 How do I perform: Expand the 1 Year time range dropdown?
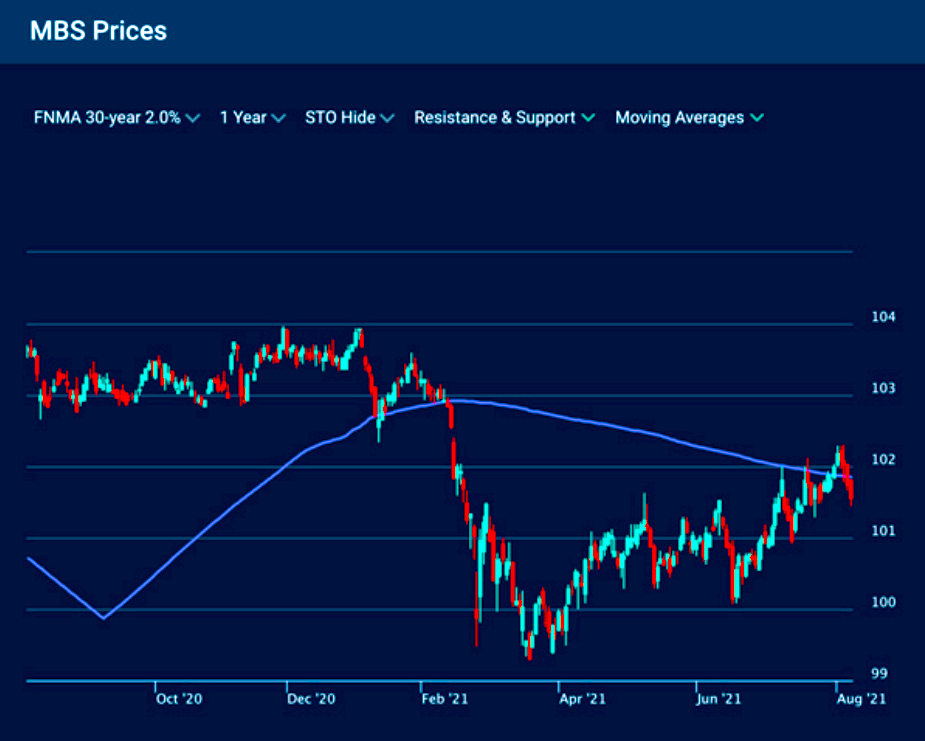(x=243, y=118)
